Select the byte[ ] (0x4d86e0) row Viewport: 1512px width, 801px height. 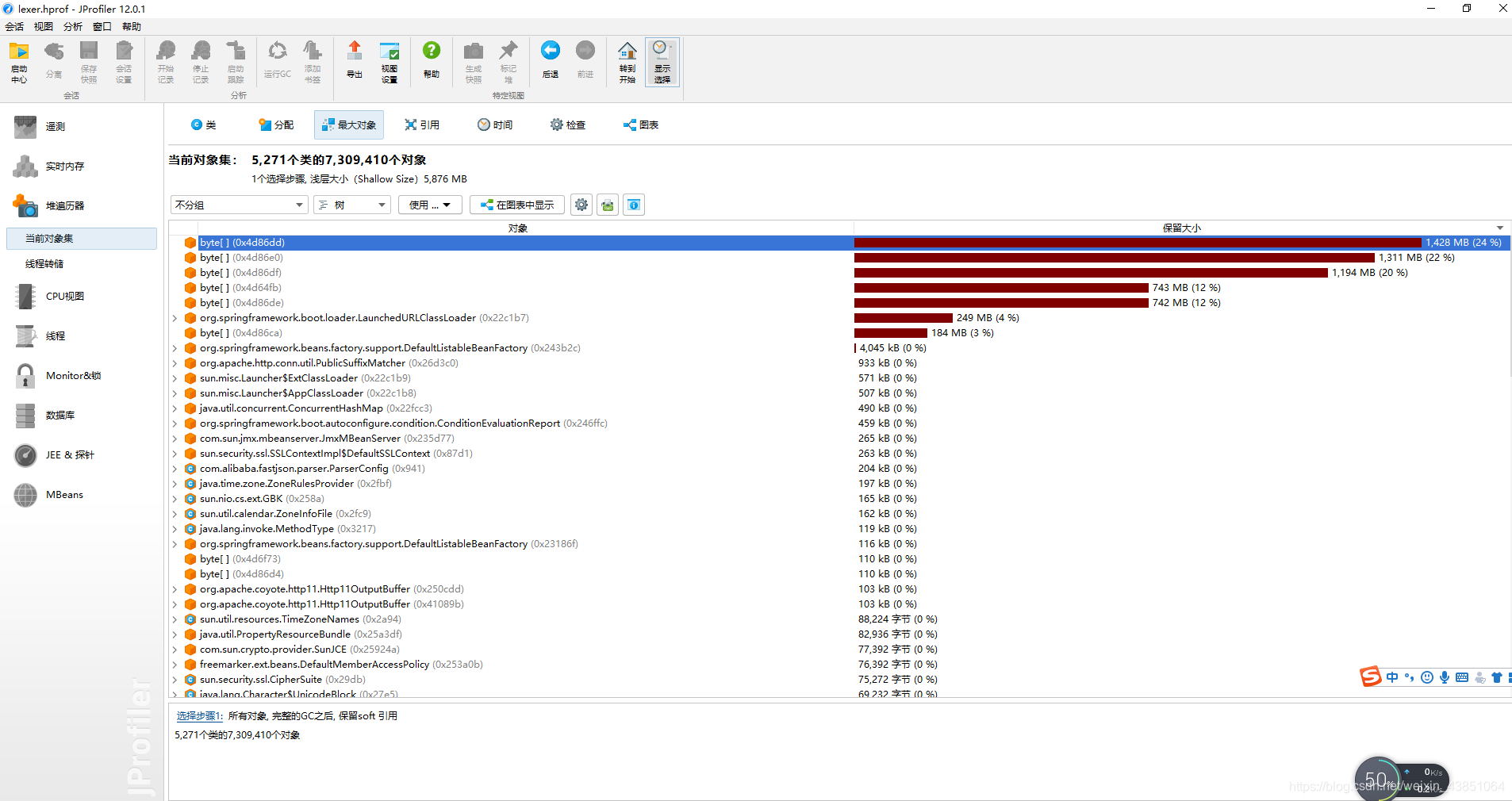(841, 258)
